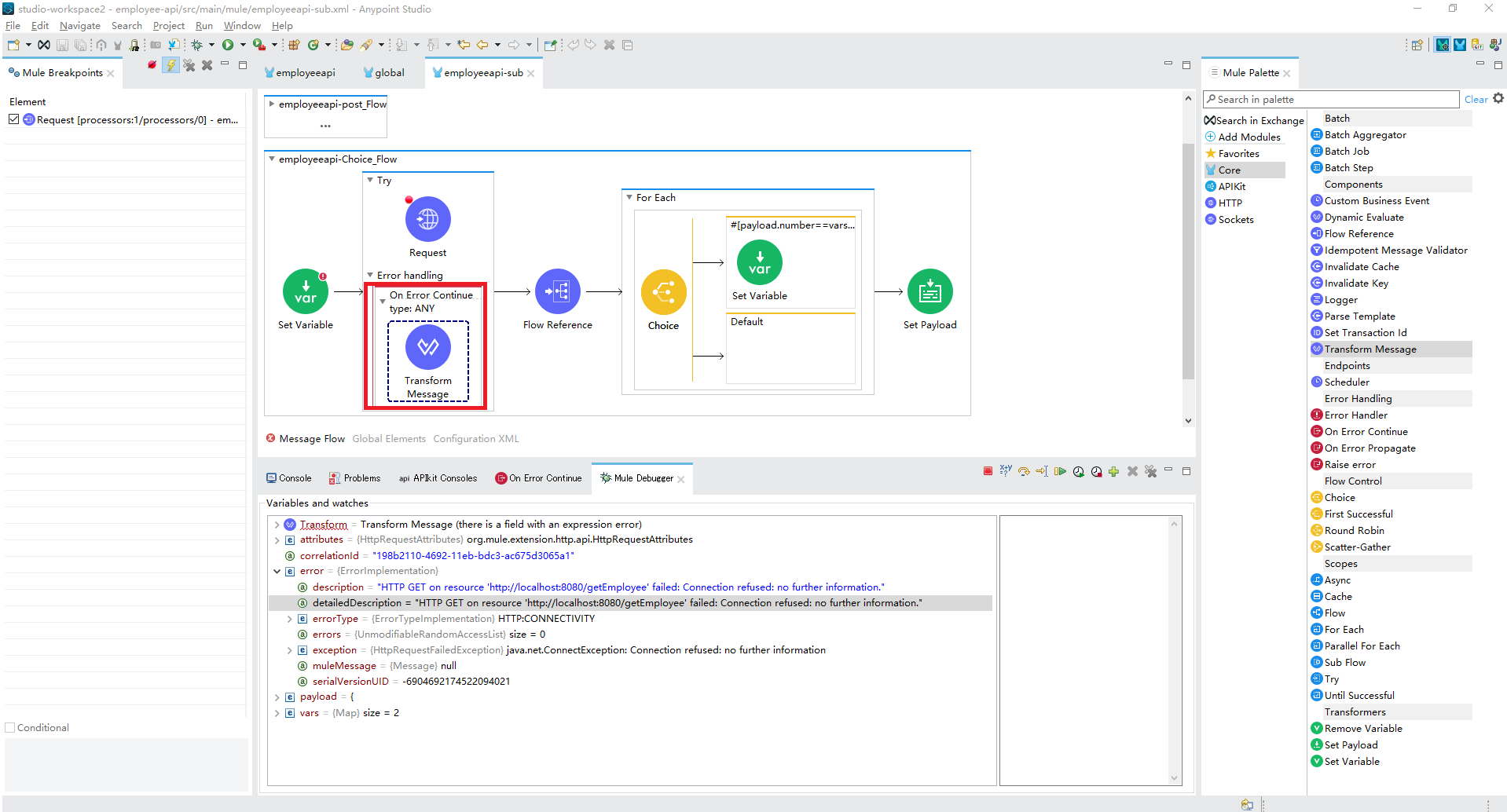Click the New project toolbar icon
Screen dimensions: 1507x812
point(13,45)
